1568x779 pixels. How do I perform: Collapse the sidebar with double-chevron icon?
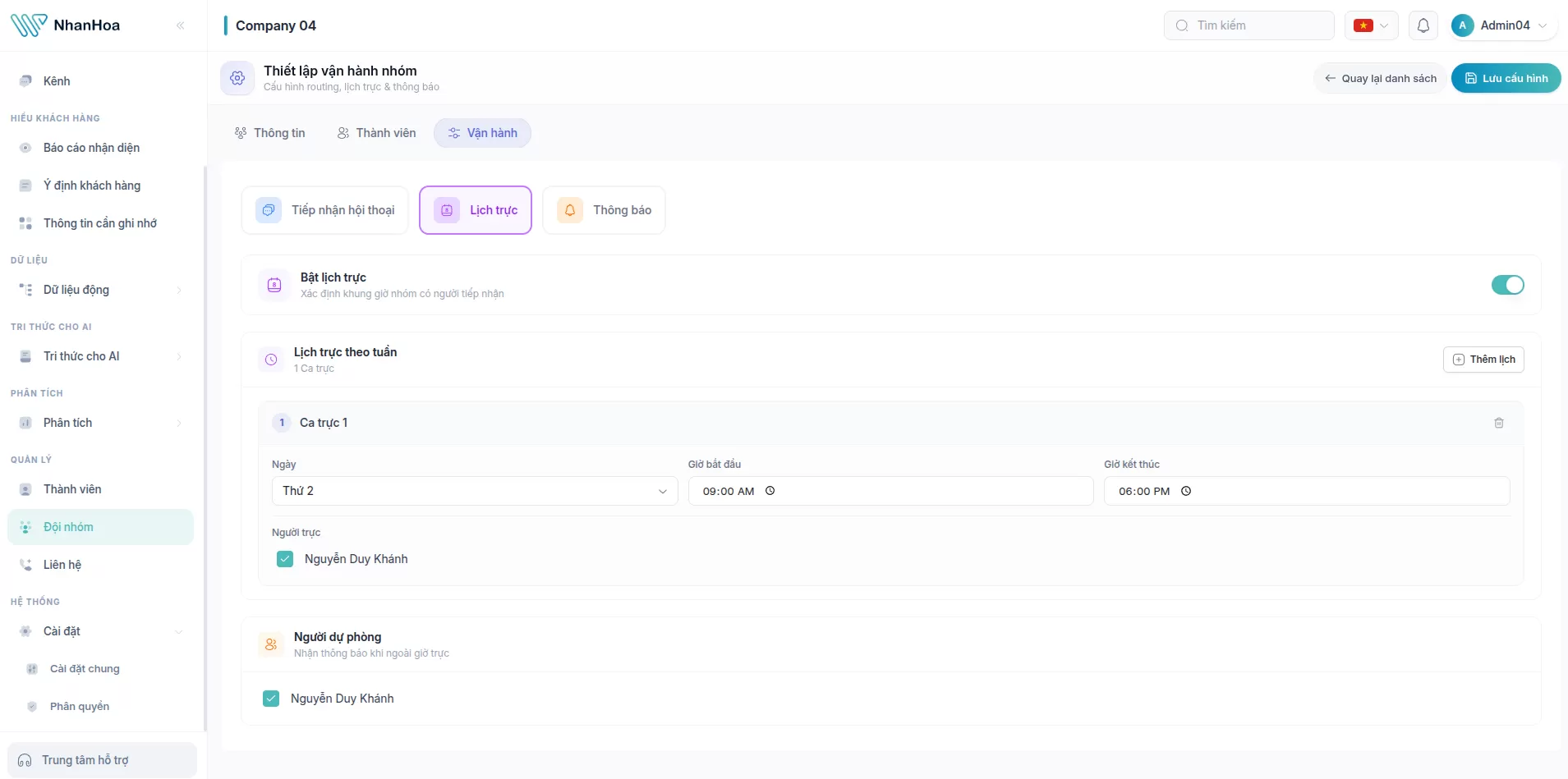(x=181, y=25)
